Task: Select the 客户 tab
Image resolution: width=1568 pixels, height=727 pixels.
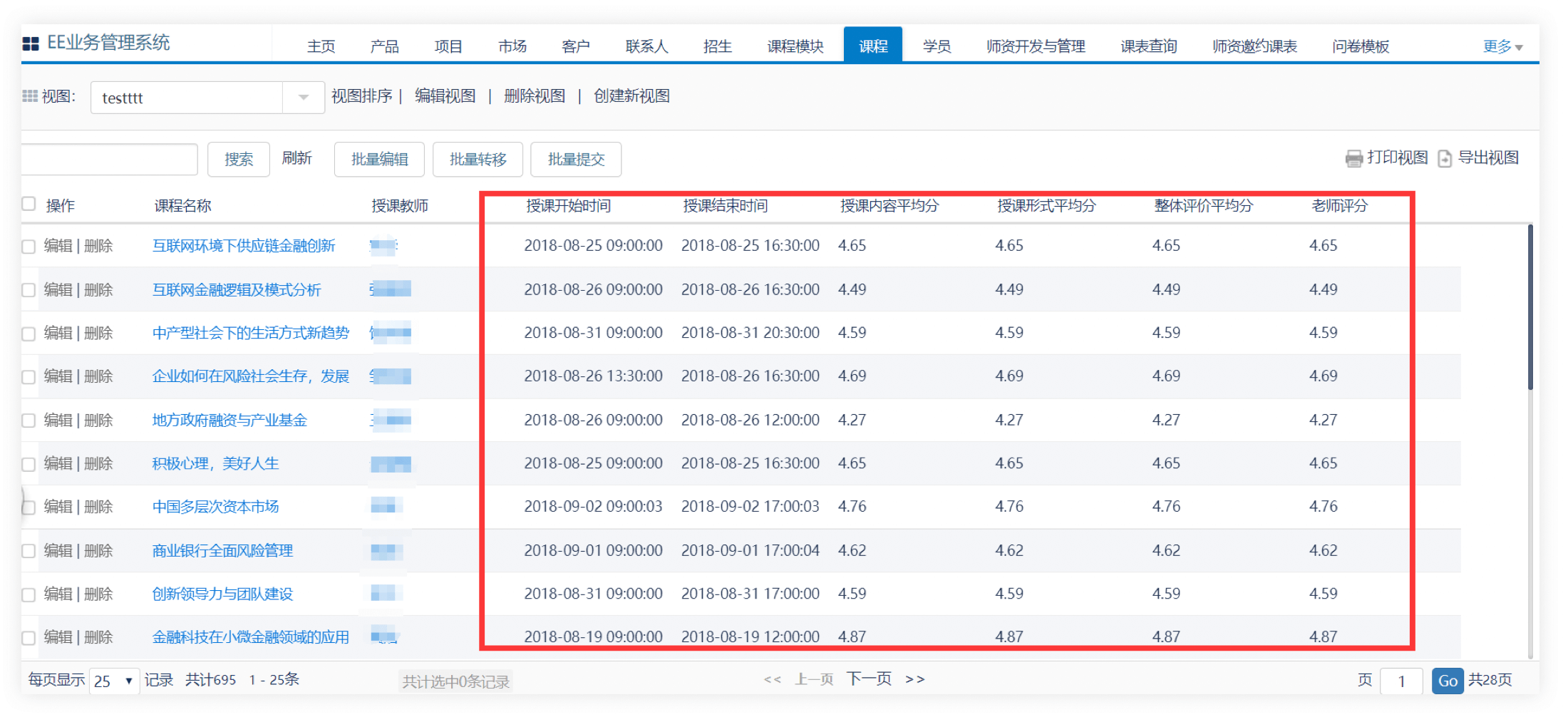Action: pos(576,46)
